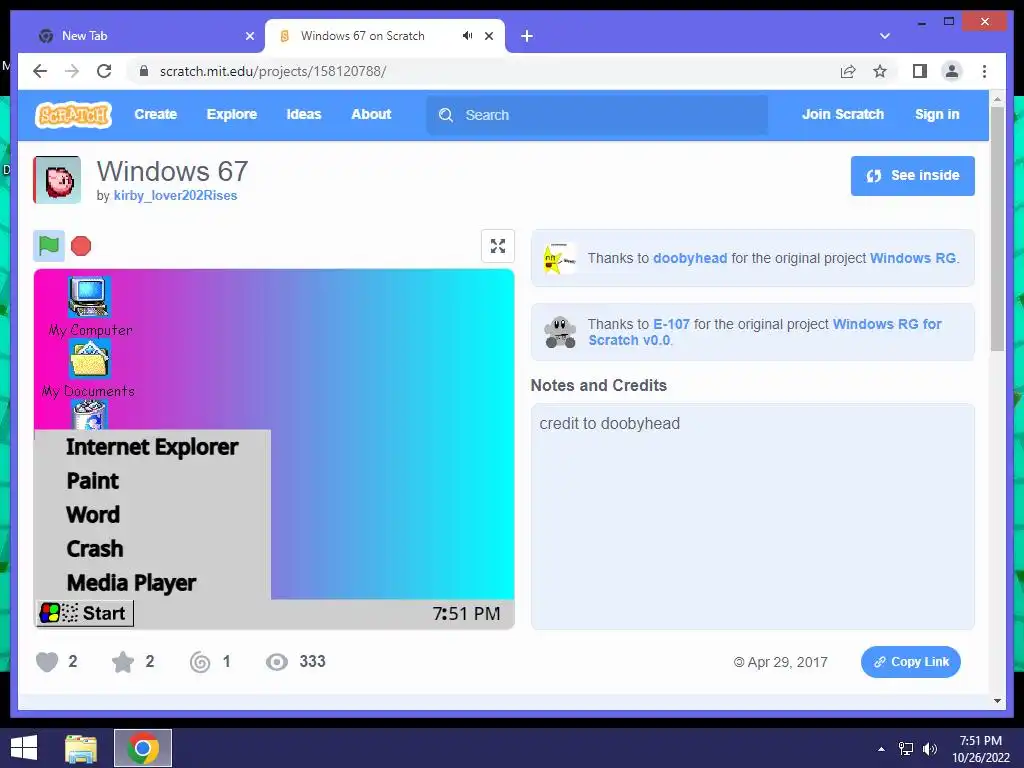Open the Windows RG original project link

[912, 258]
